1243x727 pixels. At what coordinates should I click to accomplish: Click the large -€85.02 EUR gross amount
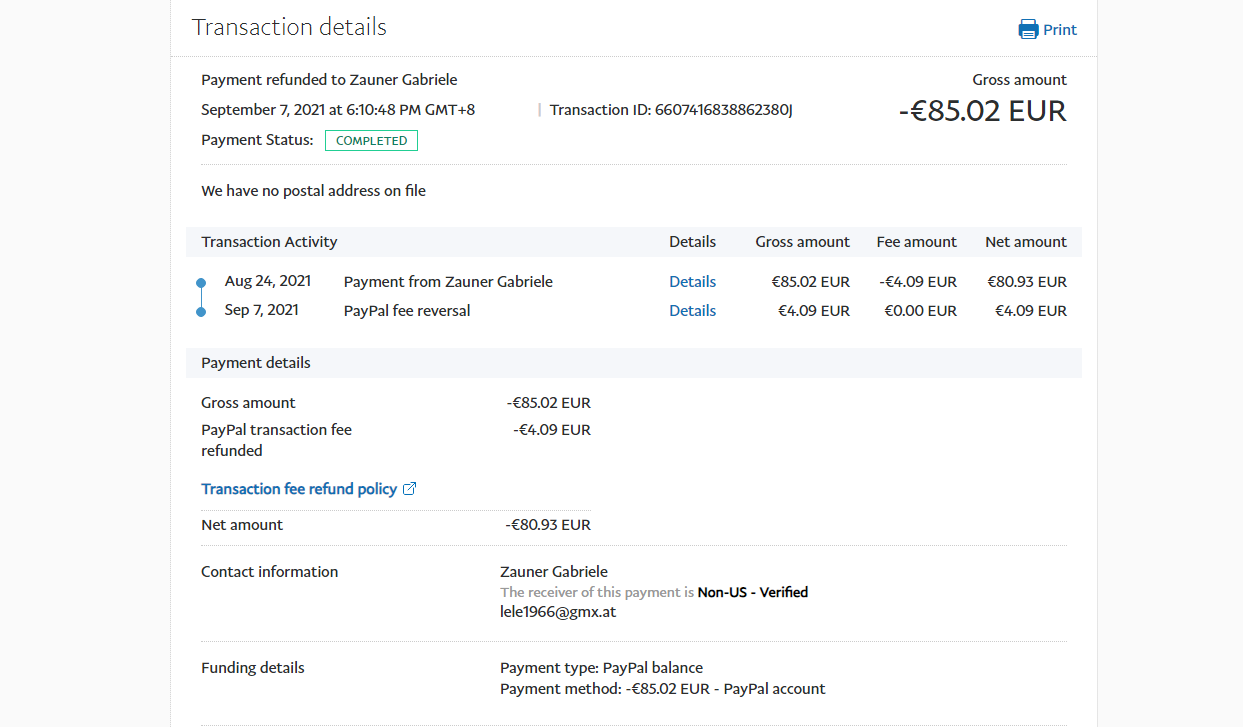(x=982, y=111)
